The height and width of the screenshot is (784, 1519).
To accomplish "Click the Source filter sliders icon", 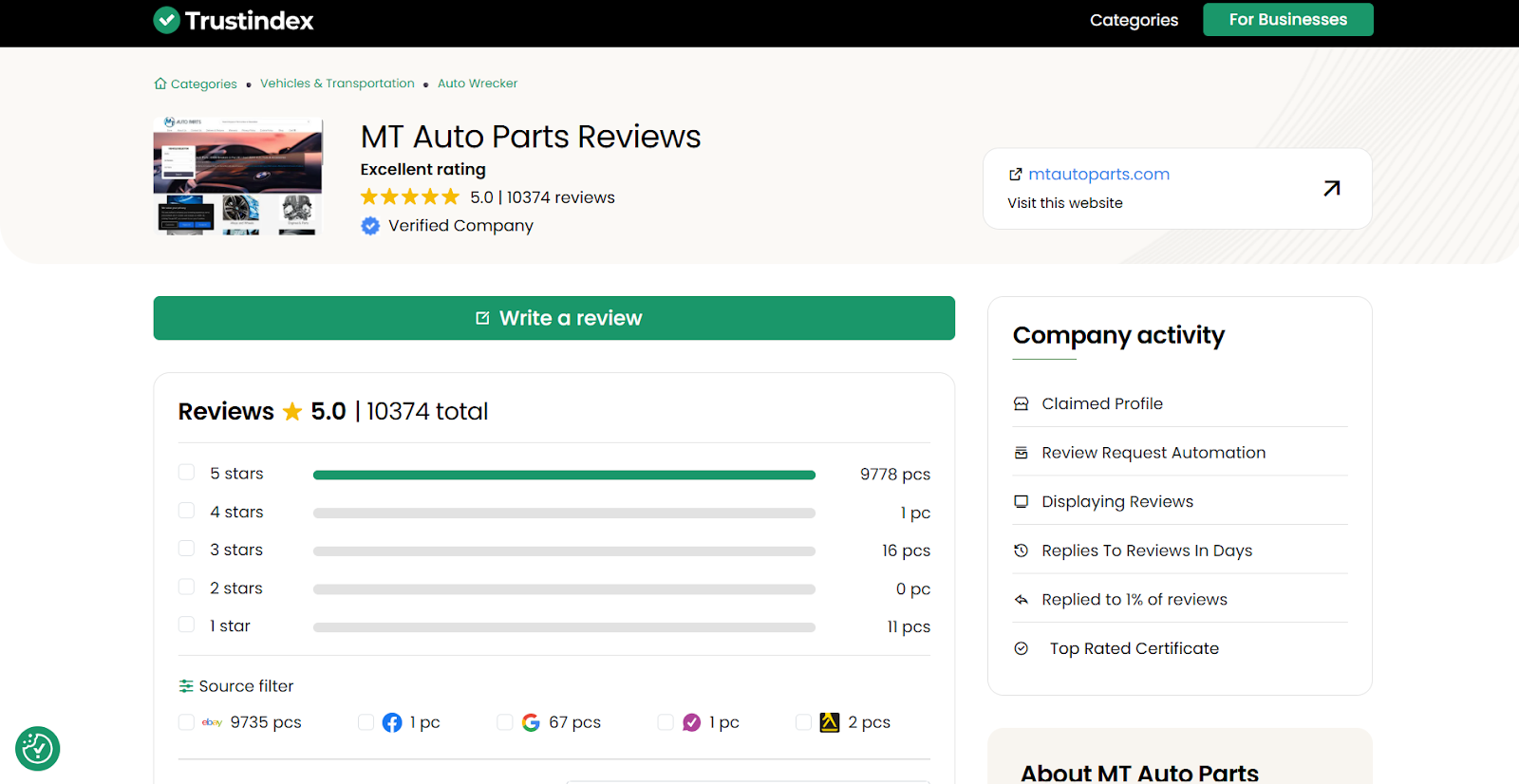I will [186, 686].
